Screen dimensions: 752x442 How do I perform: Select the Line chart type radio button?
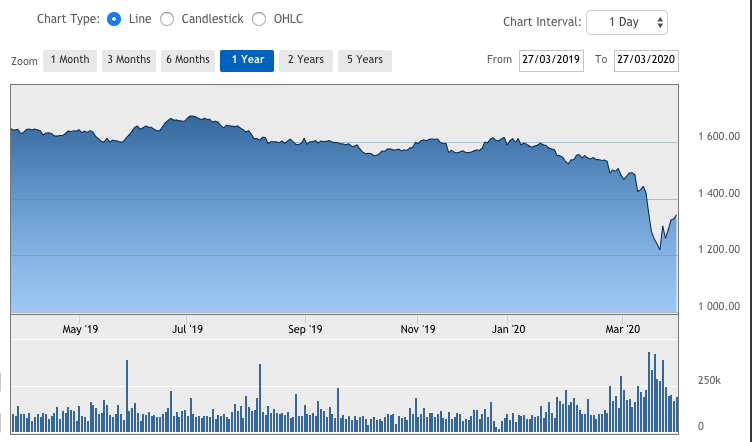click(x=114, y=19)
